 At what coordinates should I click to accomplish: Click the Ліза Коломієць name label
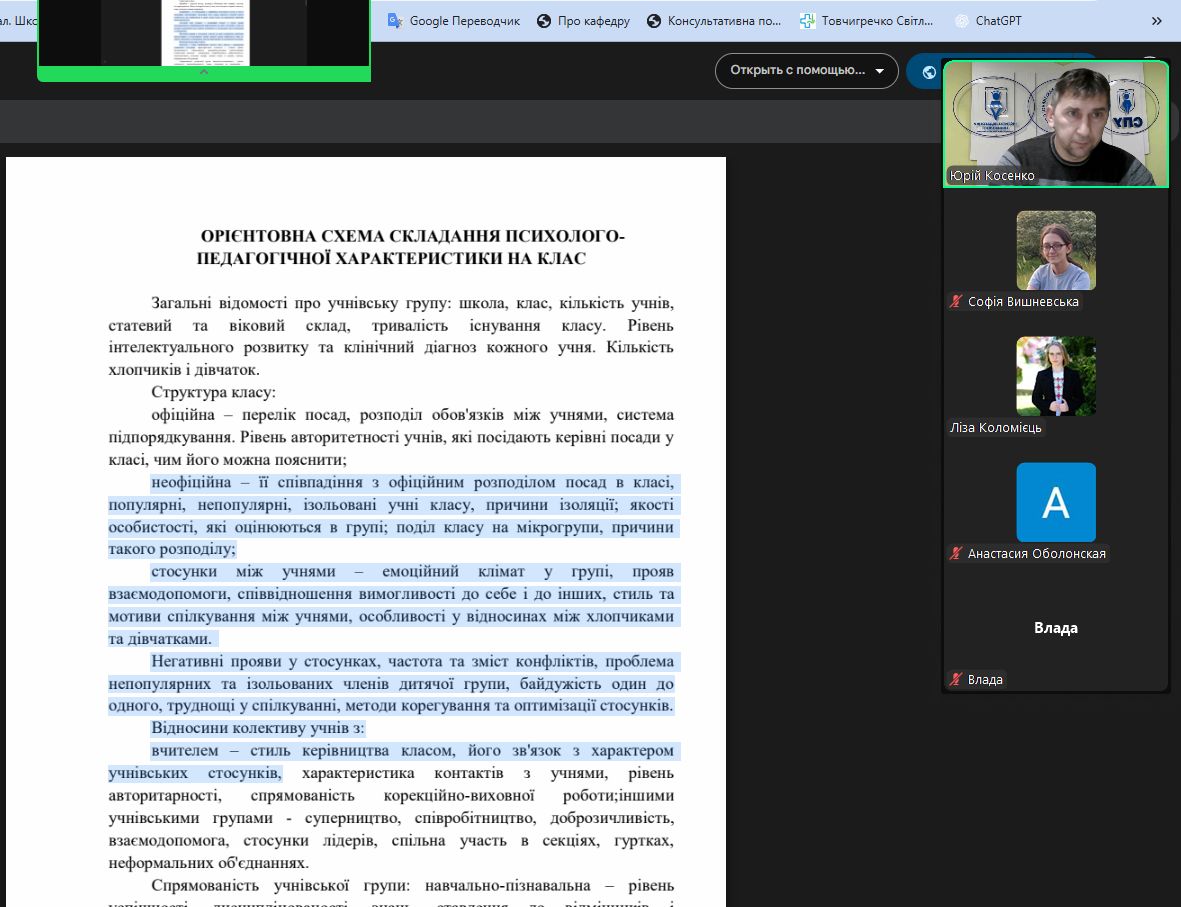[x=995, y=428]
